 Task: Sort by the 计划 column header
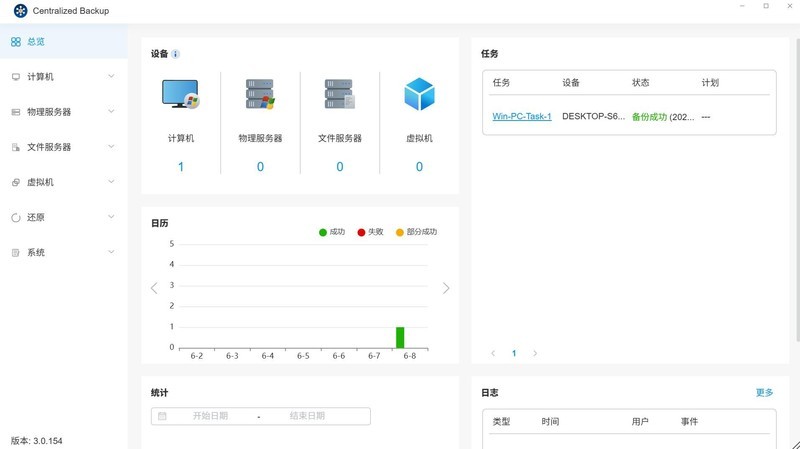coord(710,83)
